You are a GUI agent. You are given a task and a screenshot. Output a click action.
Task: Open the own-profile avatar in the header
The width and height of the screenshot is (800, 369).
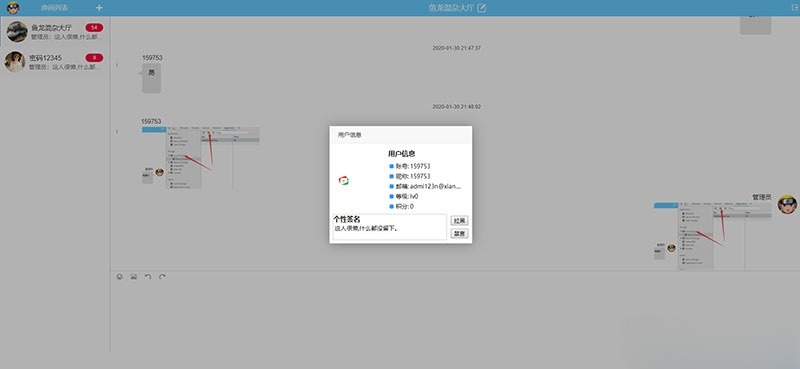(x=13, y=8)
